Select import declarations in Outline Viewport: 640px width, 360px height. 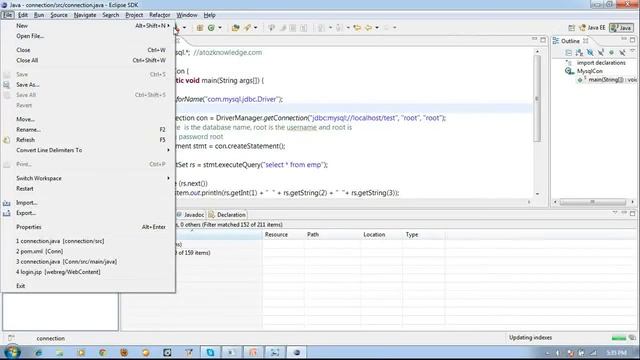pos(601,63)
